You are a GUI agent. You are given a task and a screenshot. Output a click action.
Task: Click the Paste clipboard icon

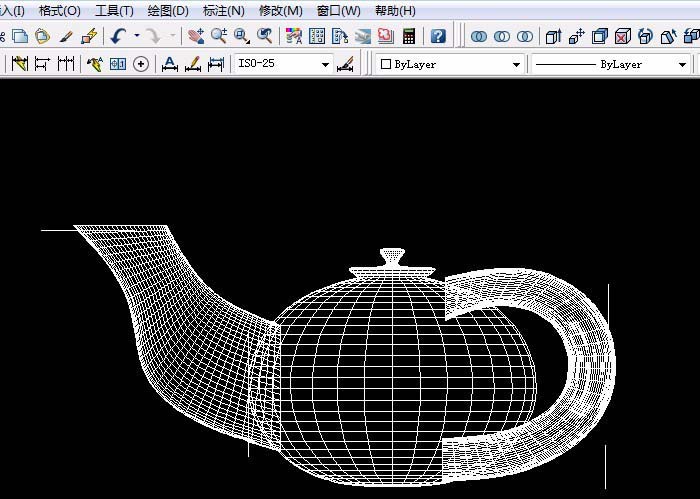pyautogui.click(x=42, y=36)
